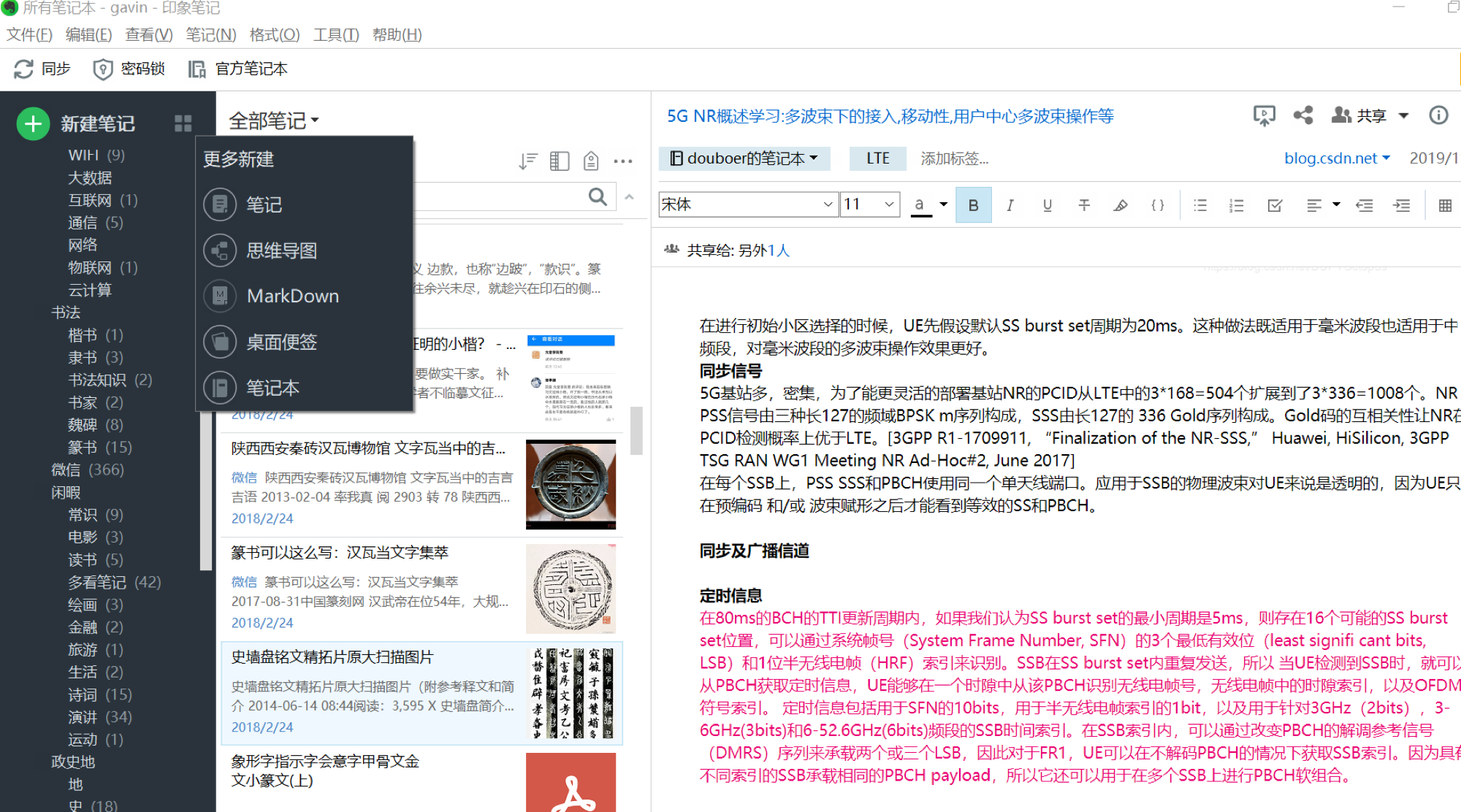Insert a numbered list
The height and width of the screenshot is (812, 1461).
click(1236, 205)
